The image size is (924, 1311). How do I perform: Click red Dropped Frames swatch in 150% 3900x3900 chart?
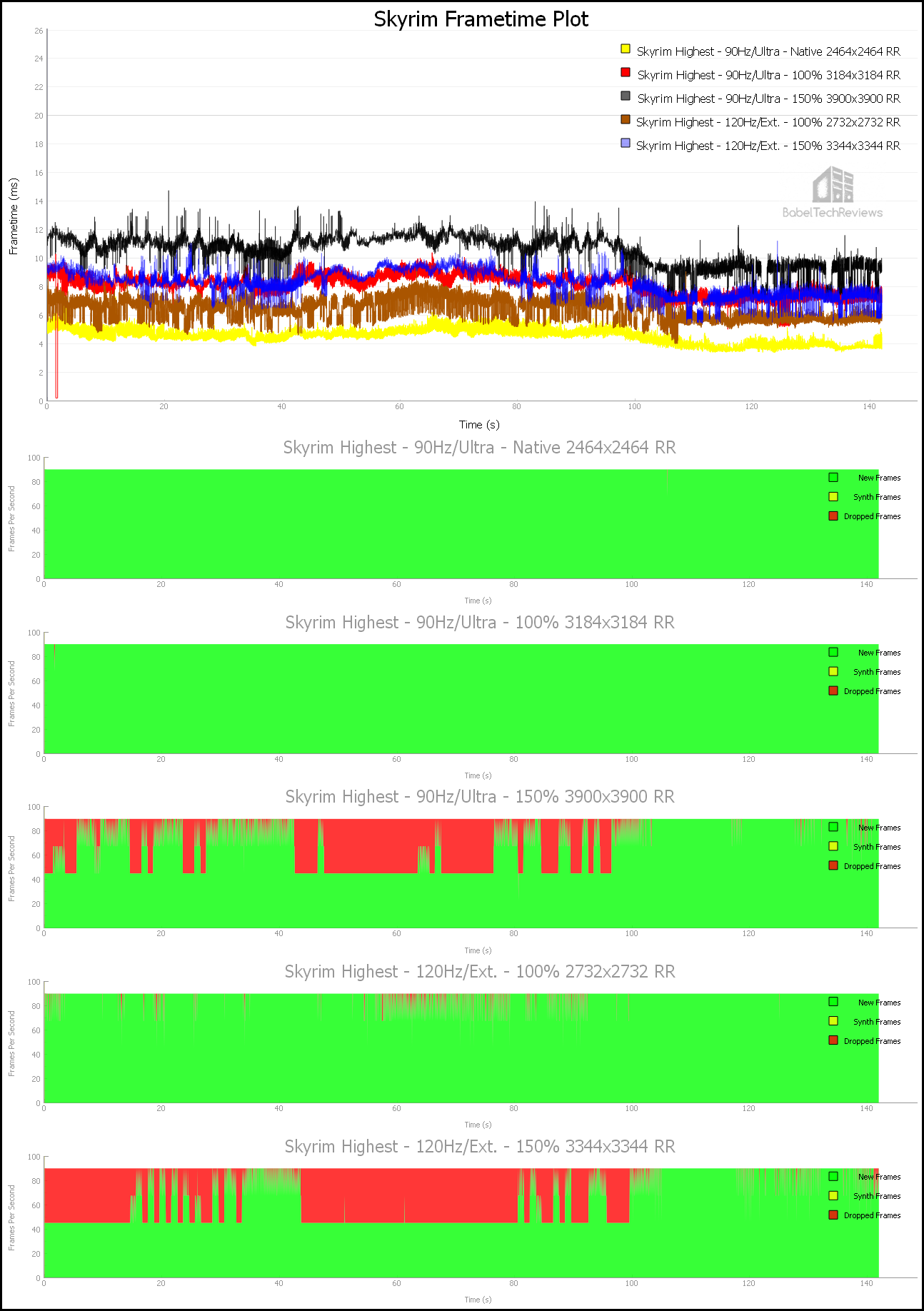(833, 865)
